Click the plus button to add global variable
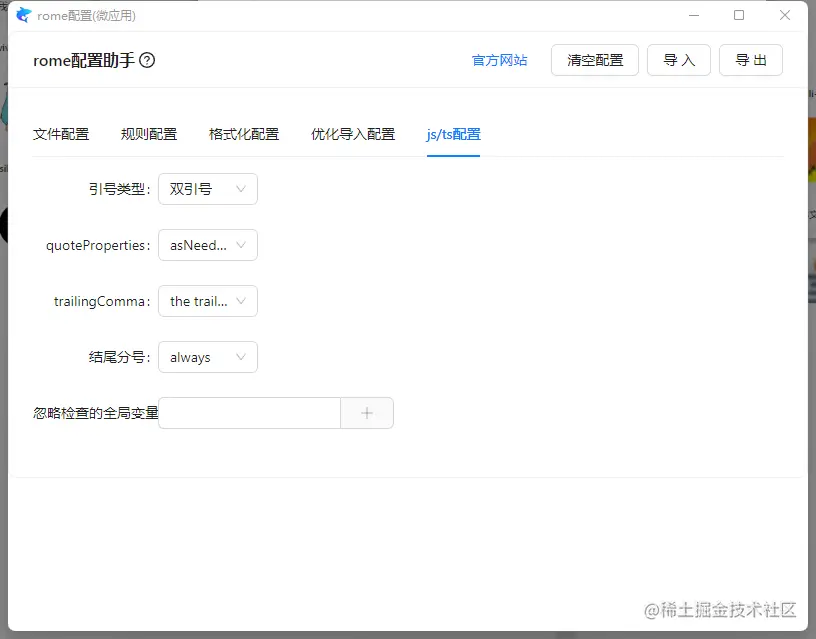 (x=367, y=413)
